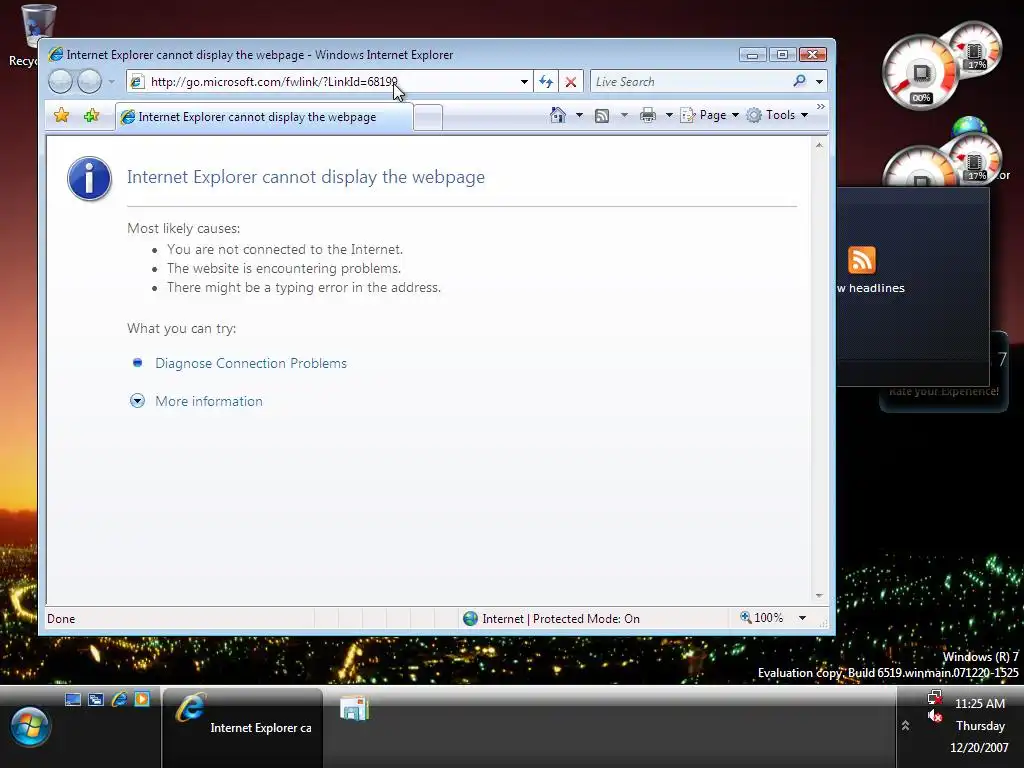
Task: Open the Favorites Center star
Action: pyautogui.click(x=61, y=116)
